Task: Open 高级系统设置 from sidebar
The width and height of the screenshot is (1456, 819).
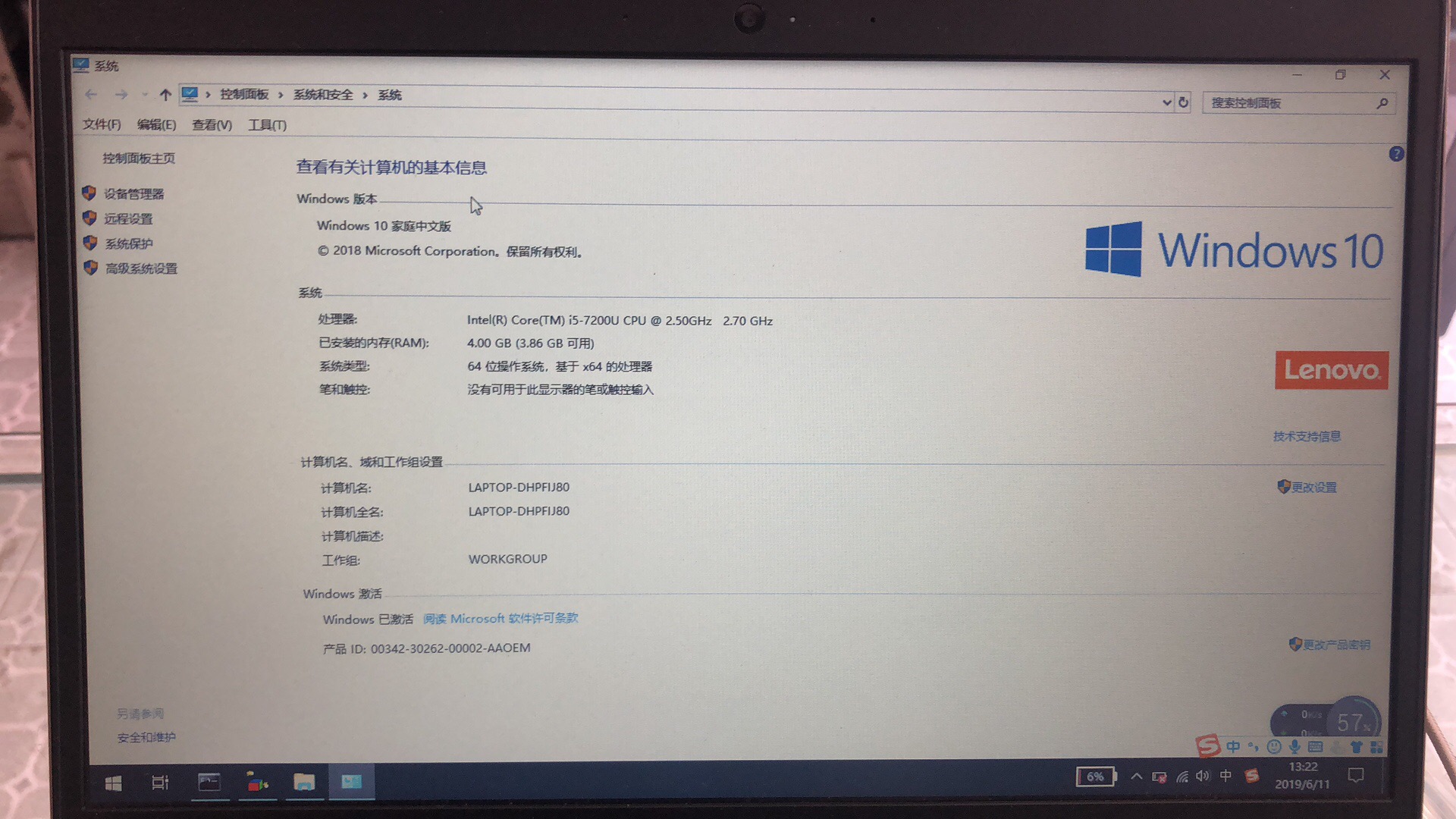Action: [140, 267]
